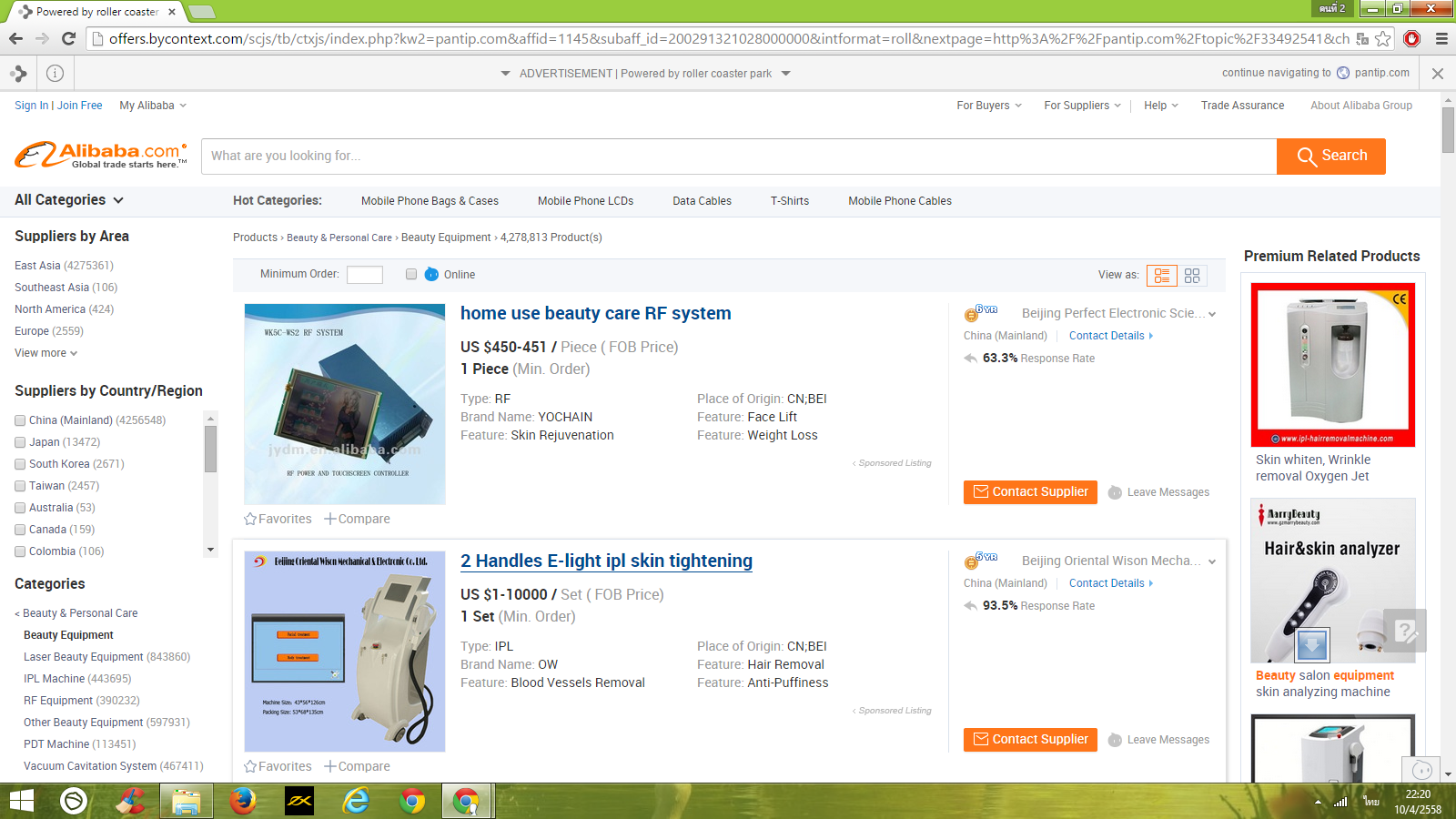Open the Help dropdown
The width and height of the screenshot is (1456, 819).
point(1161,106)
